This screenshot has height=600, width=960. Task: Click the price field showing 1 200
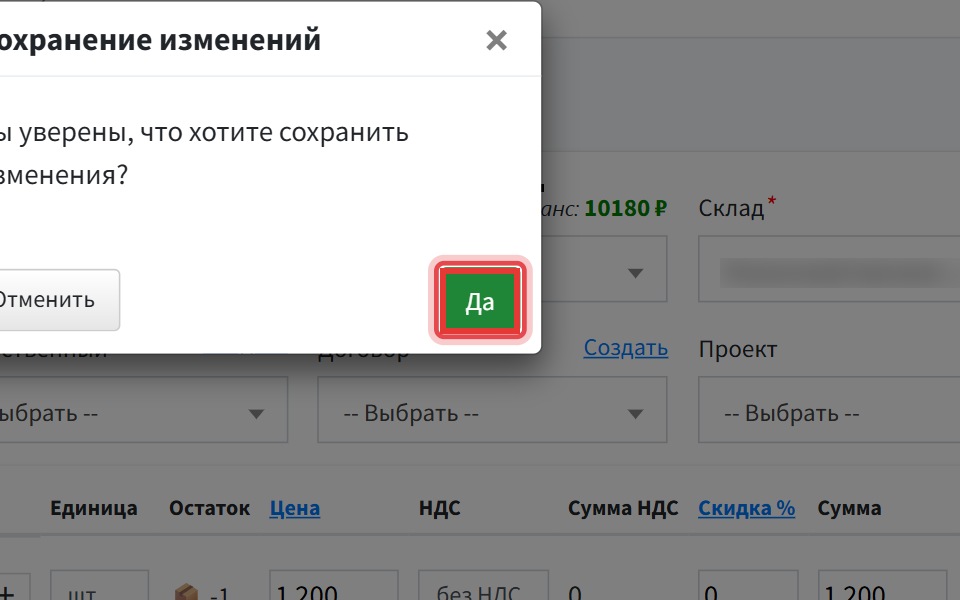pyautogui.click(x=334, y=588)
